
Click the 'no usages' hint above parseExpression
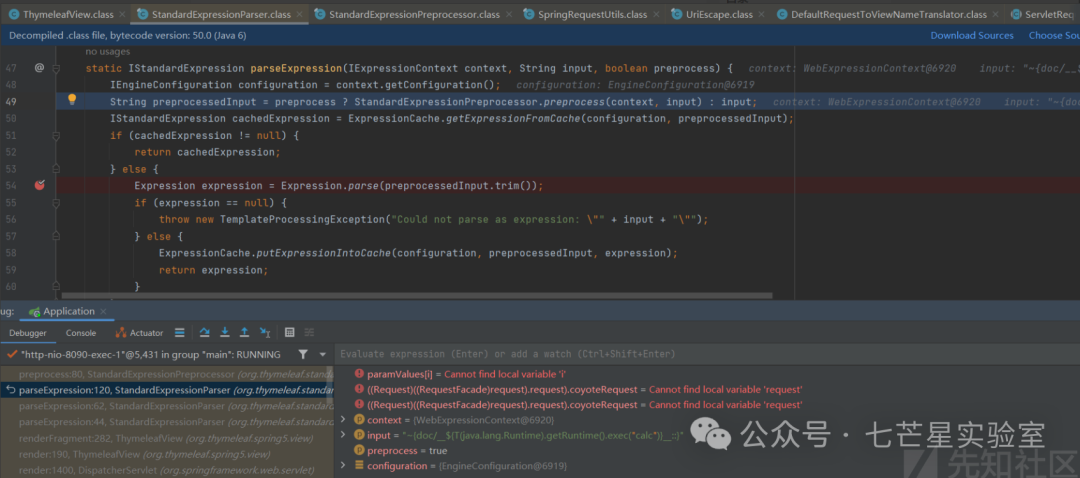pos(107,52)
